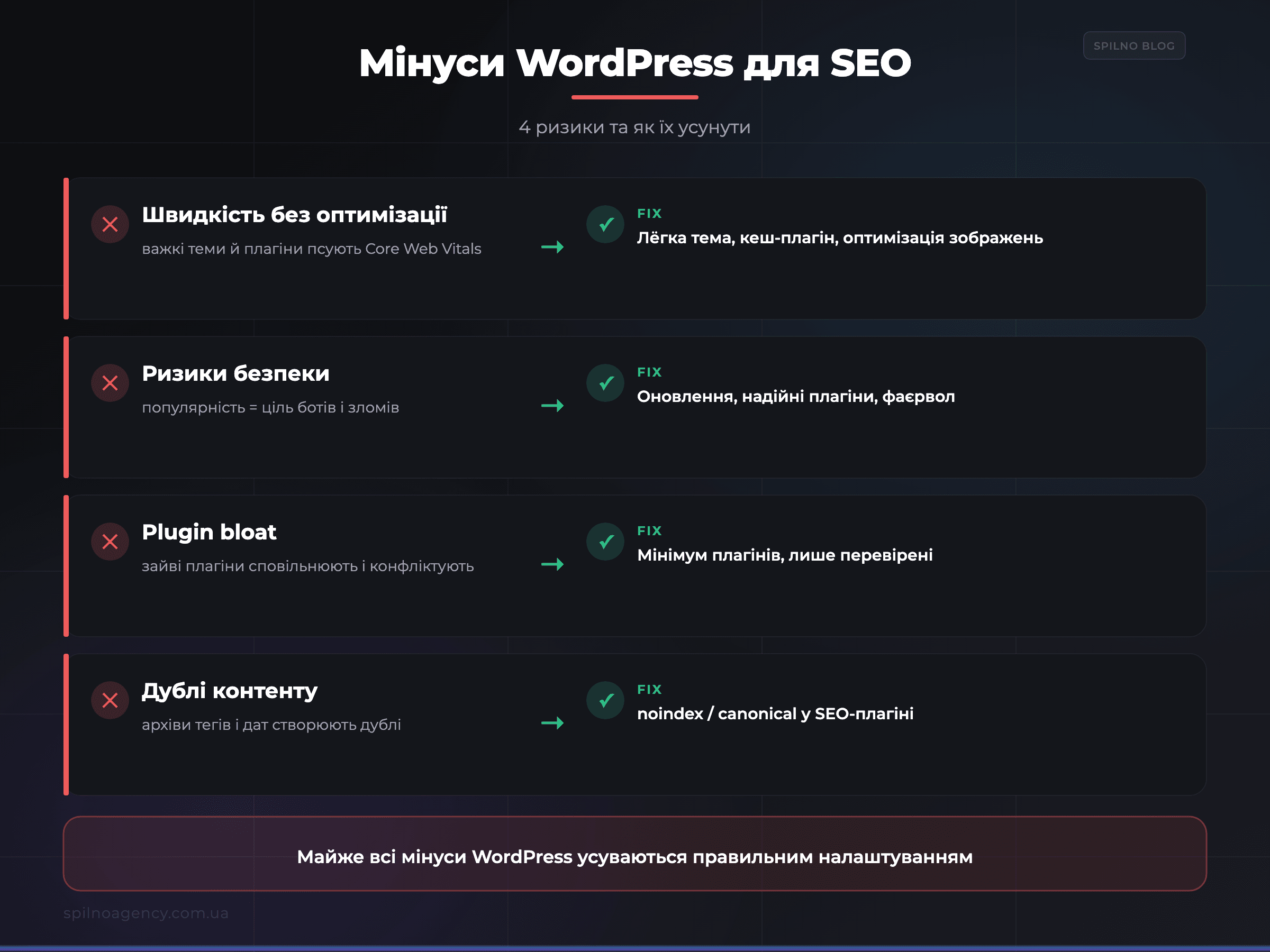Click the text Мінімум плагінів, лише перевірені
1270x952 pixels.
(785, 555)
